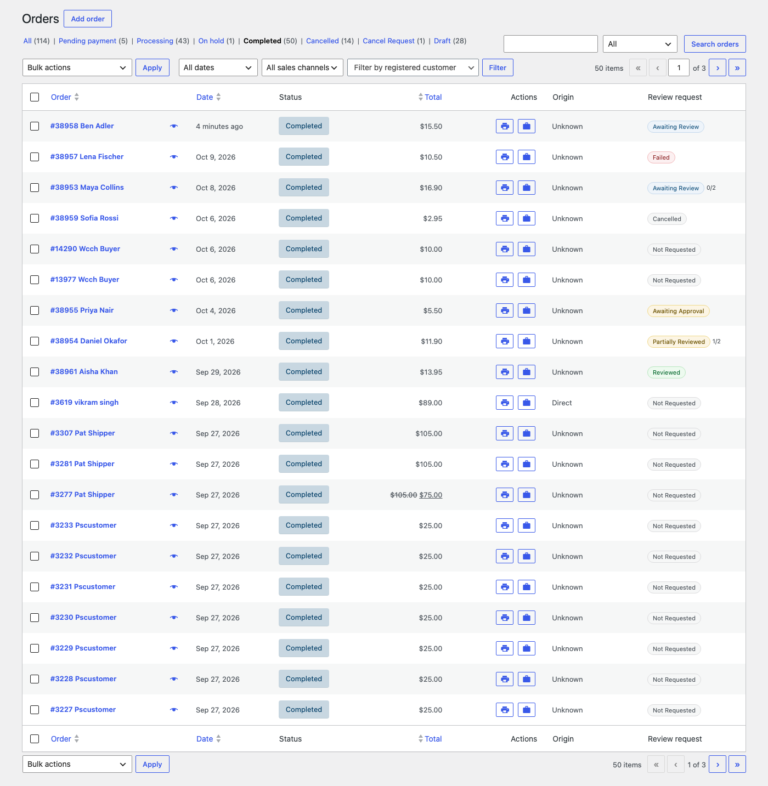Open the search-field 'All' dropdown
768x786 pixels.
pyautogui.click(x=640, y=44)
